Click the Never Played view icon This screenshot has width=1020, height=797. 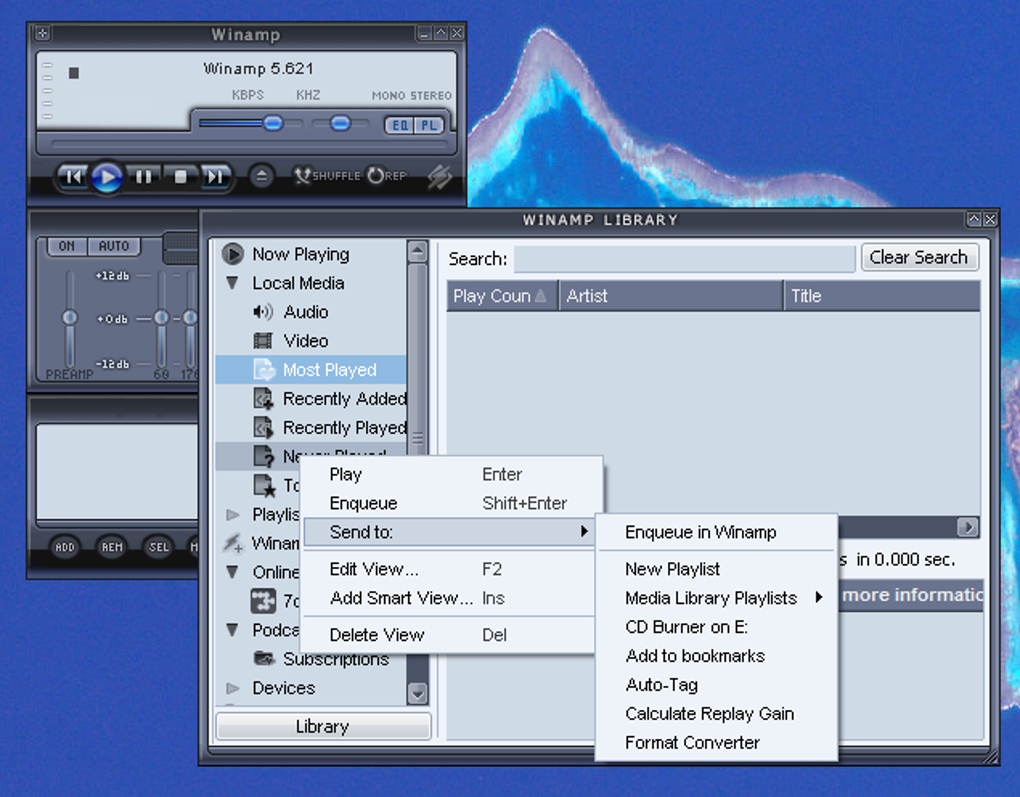[263, 456]
